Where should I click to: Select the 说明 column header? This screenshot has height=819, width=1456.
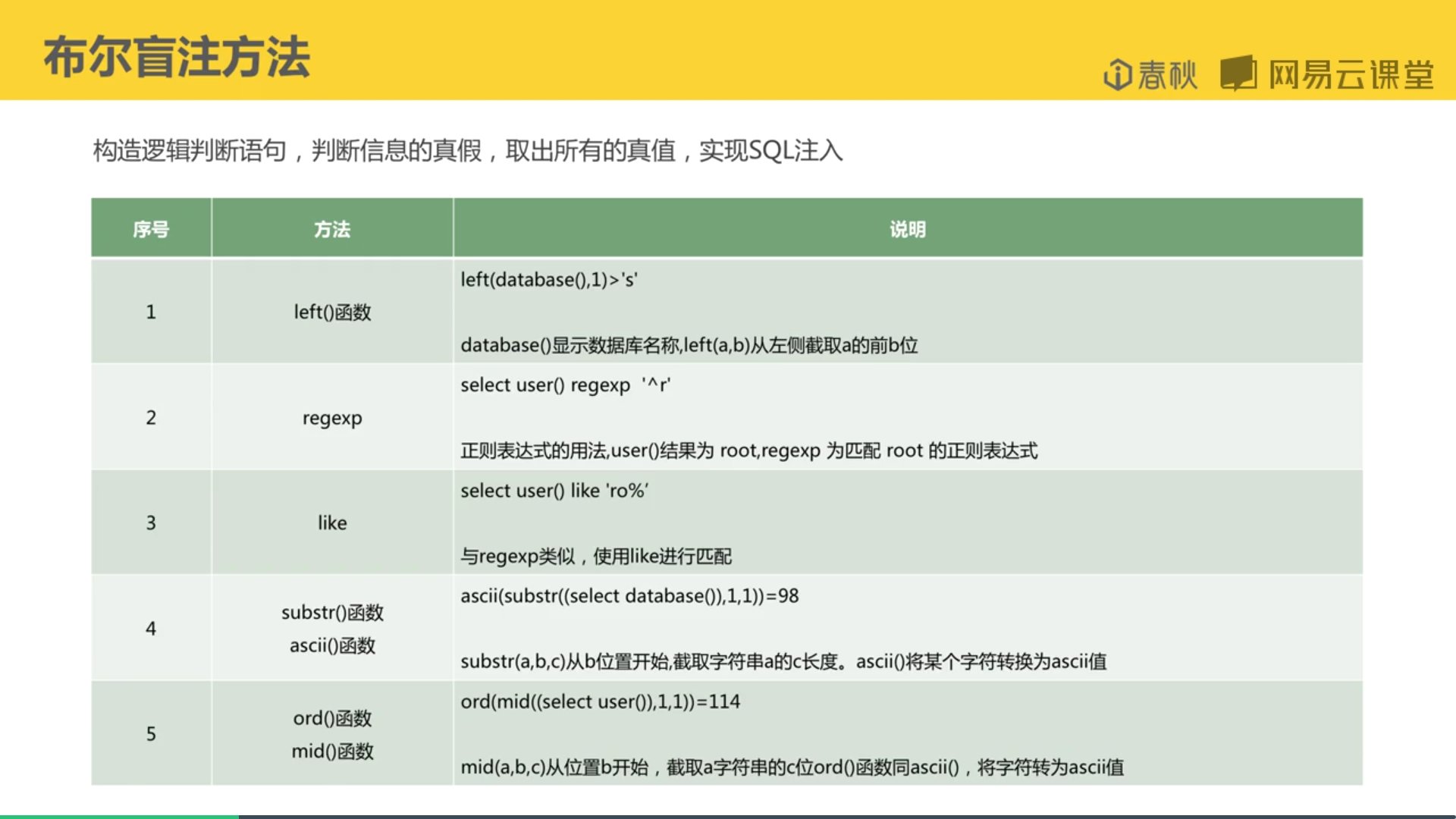coord(908,229)
